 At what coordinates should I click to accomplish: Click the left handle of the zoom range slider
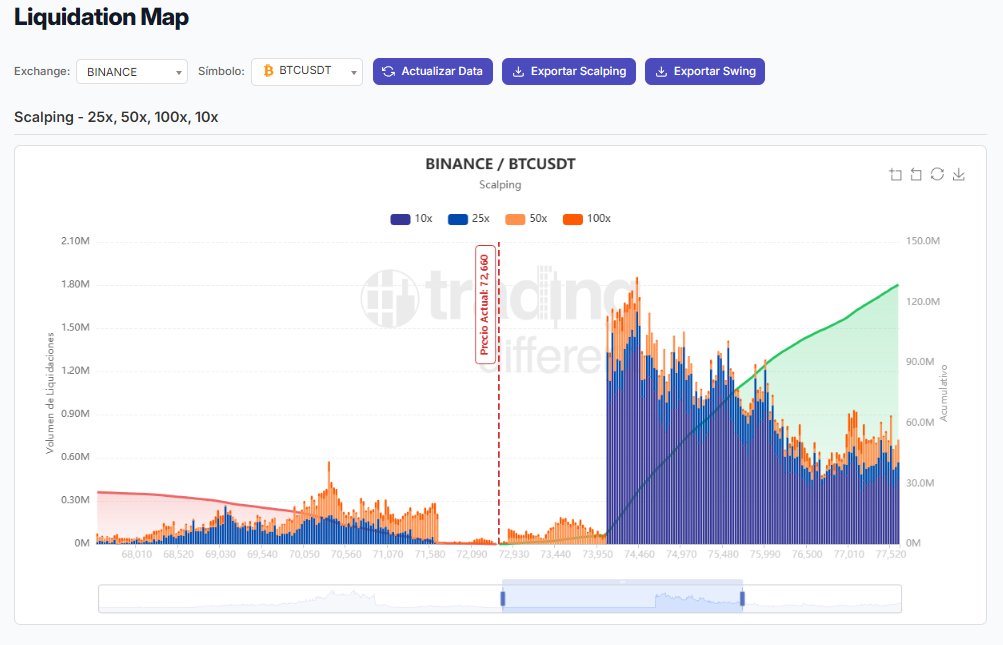[x=503, y=598]
